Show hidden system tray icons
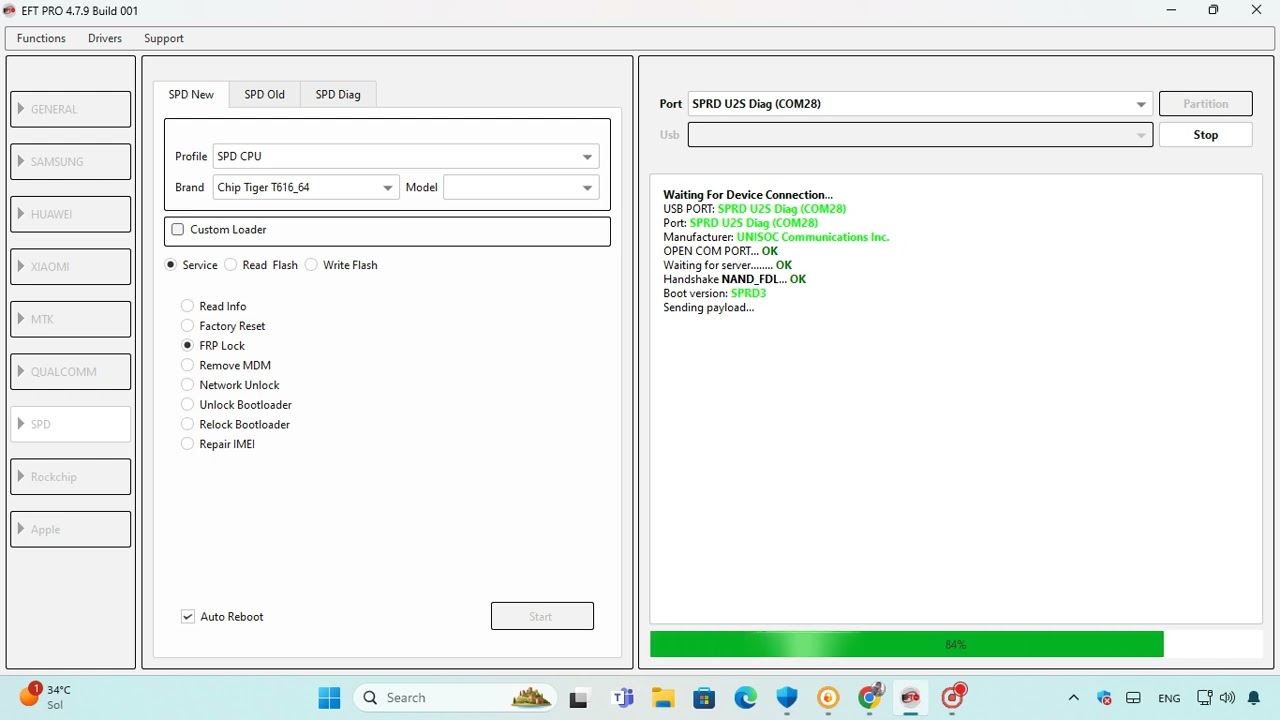The width and height of the screenshot is (1280, 720). [1073, 698]
